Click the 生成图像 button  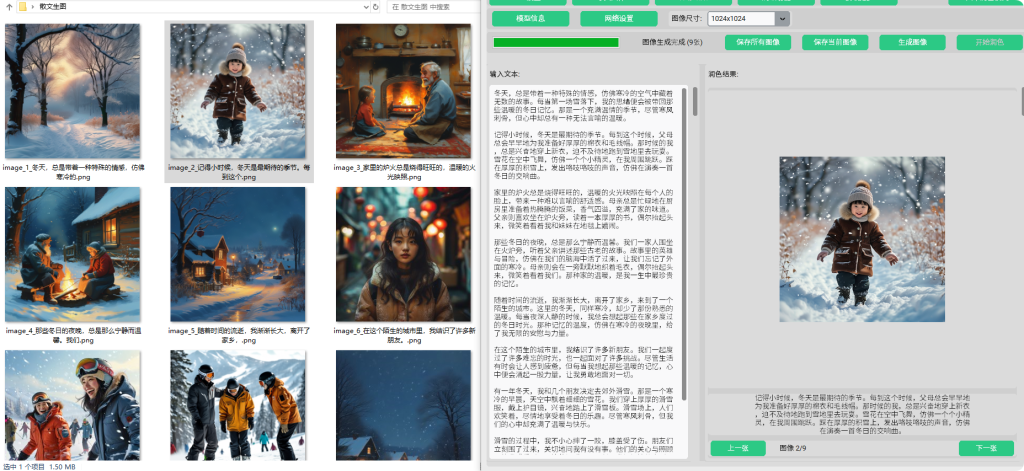click(912, 42)
